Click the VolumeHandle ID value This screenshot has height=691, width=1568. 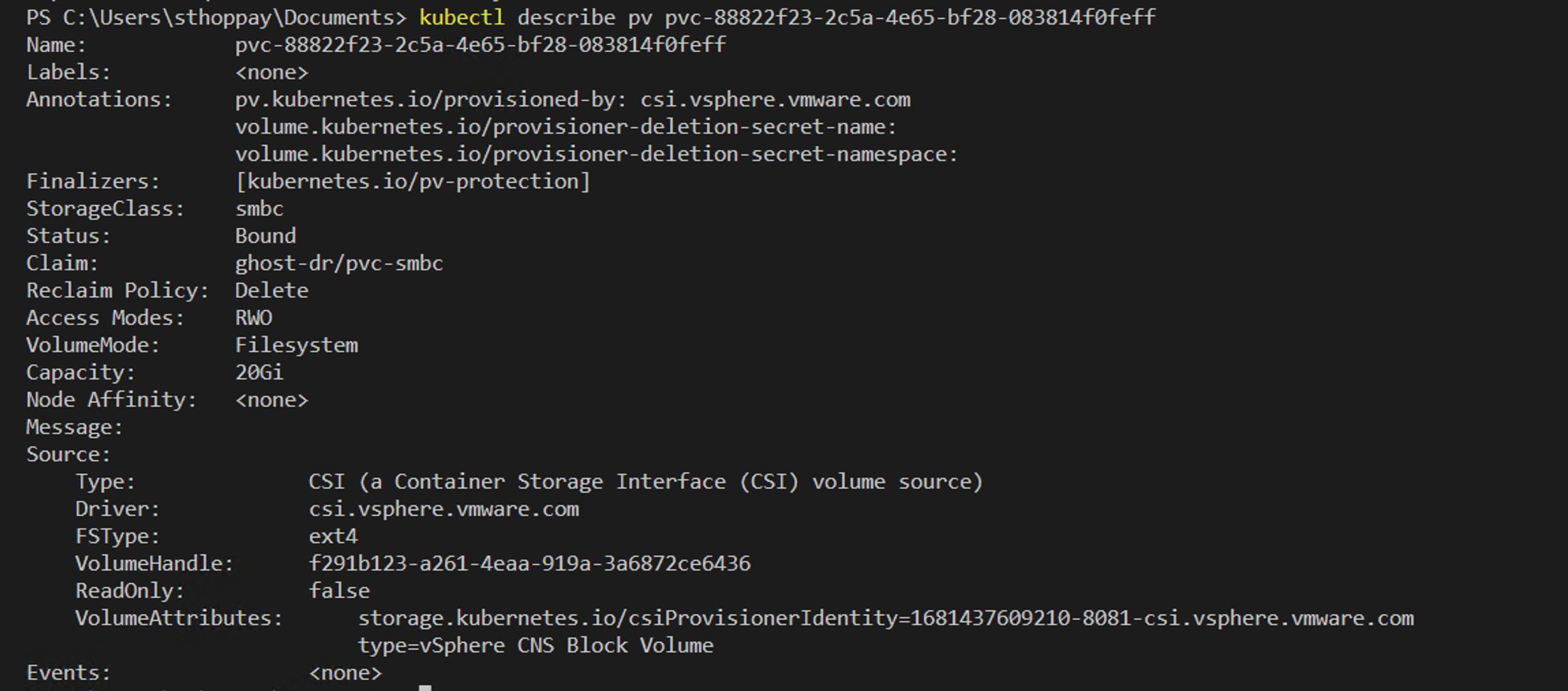pyautogui.click(x=529, y=564)
